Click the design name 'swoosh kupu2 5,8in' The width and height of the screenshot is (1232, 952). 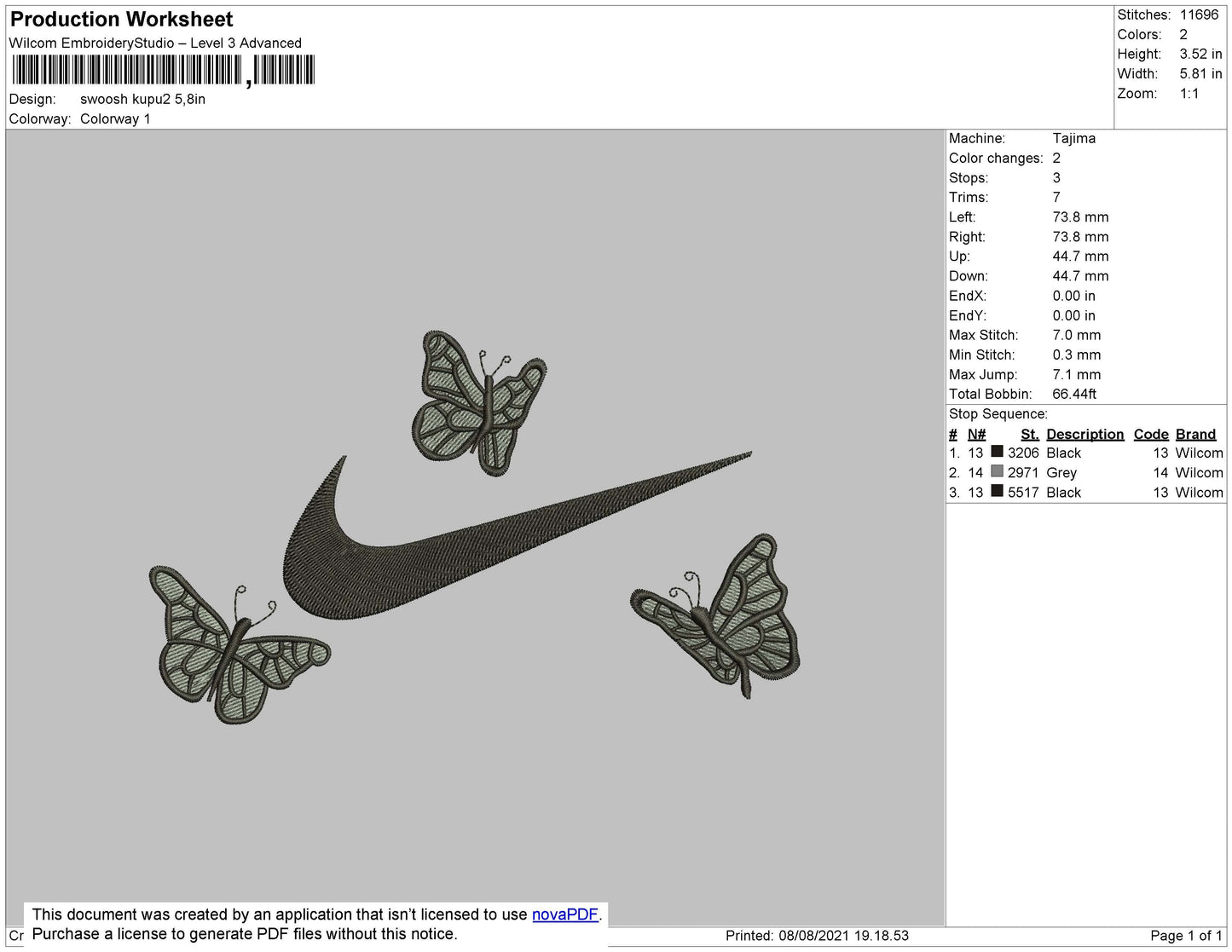(x=142, y=99)
